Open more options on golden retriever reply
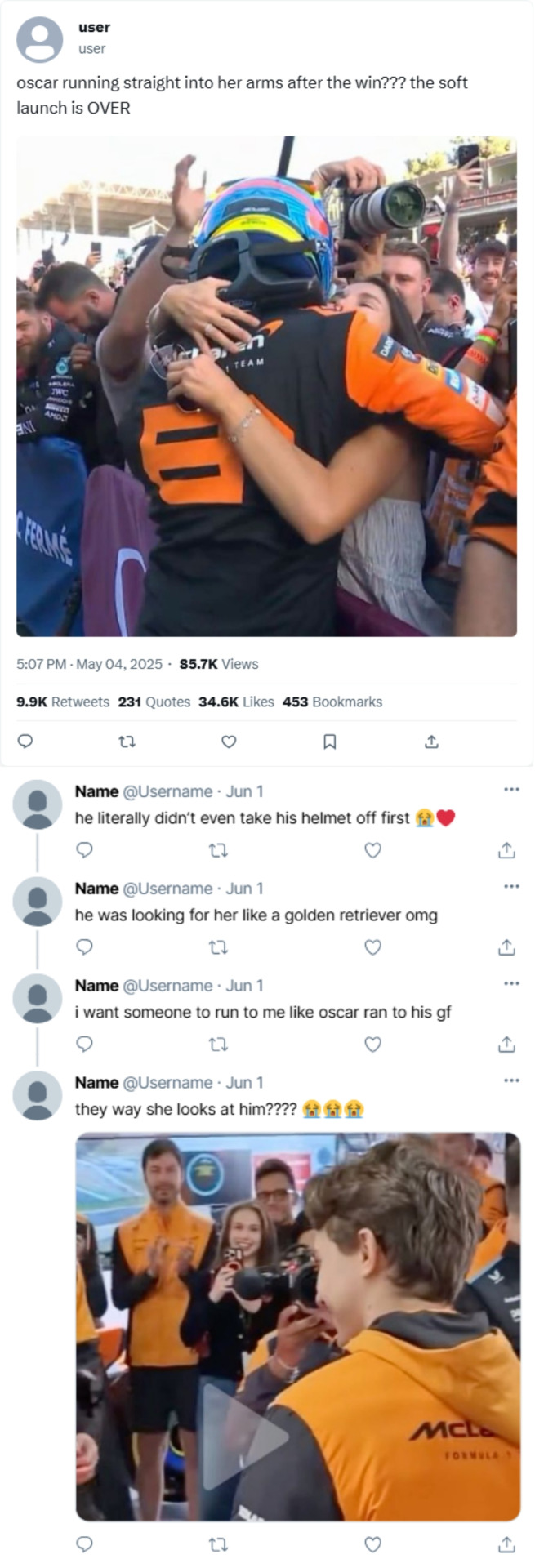 (x=511, y=886)
